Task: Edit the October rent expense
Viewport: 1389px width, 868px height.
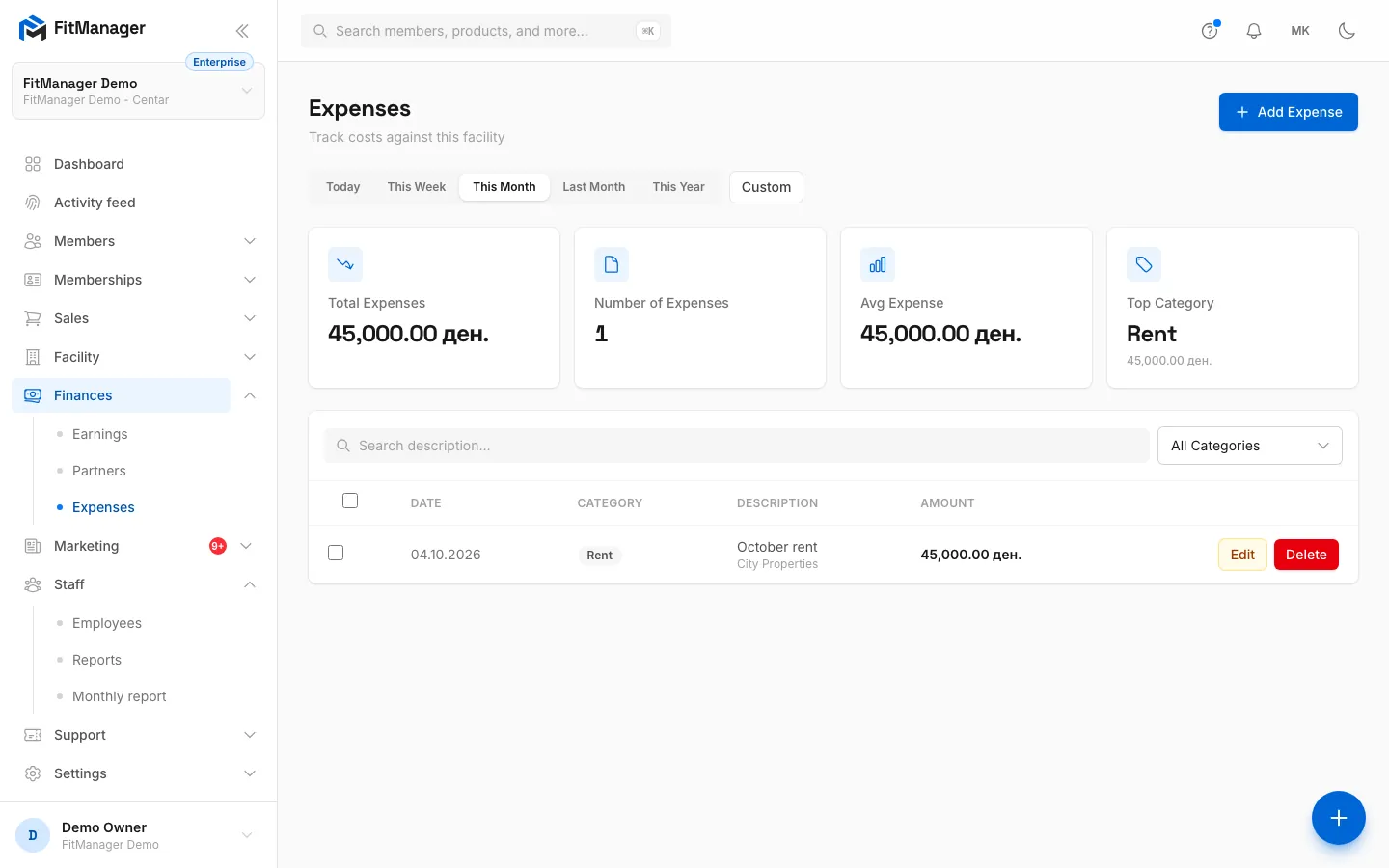Action: 1242,555
